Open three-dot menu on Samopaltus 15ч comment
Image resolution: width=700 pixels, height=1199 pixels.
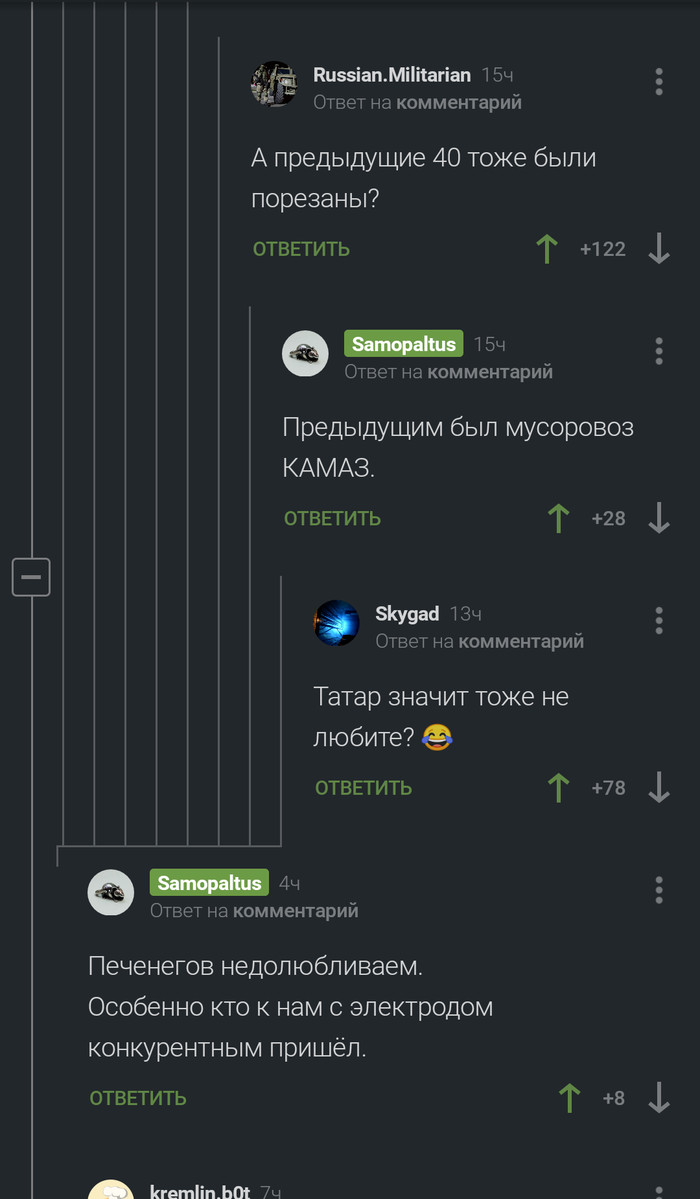pyautogui.click(x=659, y=351)
